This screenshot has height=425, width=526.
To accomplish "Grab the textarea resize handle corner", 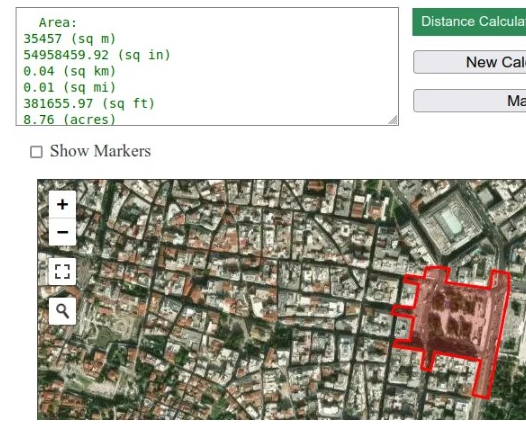I will 393,120.
